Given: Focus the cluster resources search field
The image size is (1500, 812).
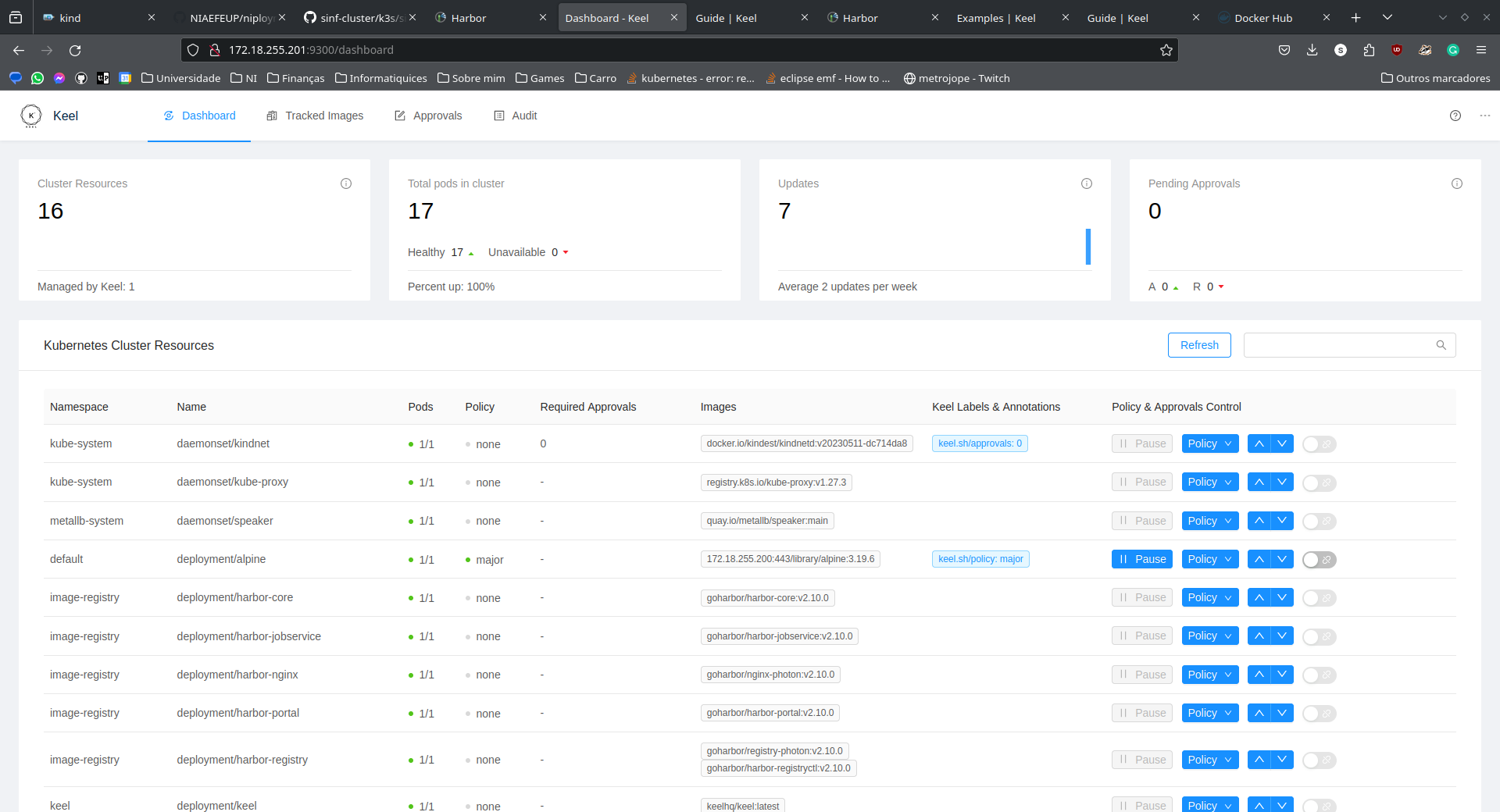Looking at the screenshot, I should pyautogui.click(x=1349, y=345).
